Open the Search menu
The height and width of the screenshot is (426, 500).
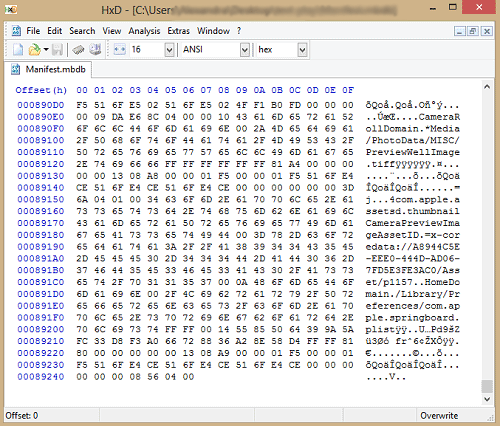(x=82, y=31)
